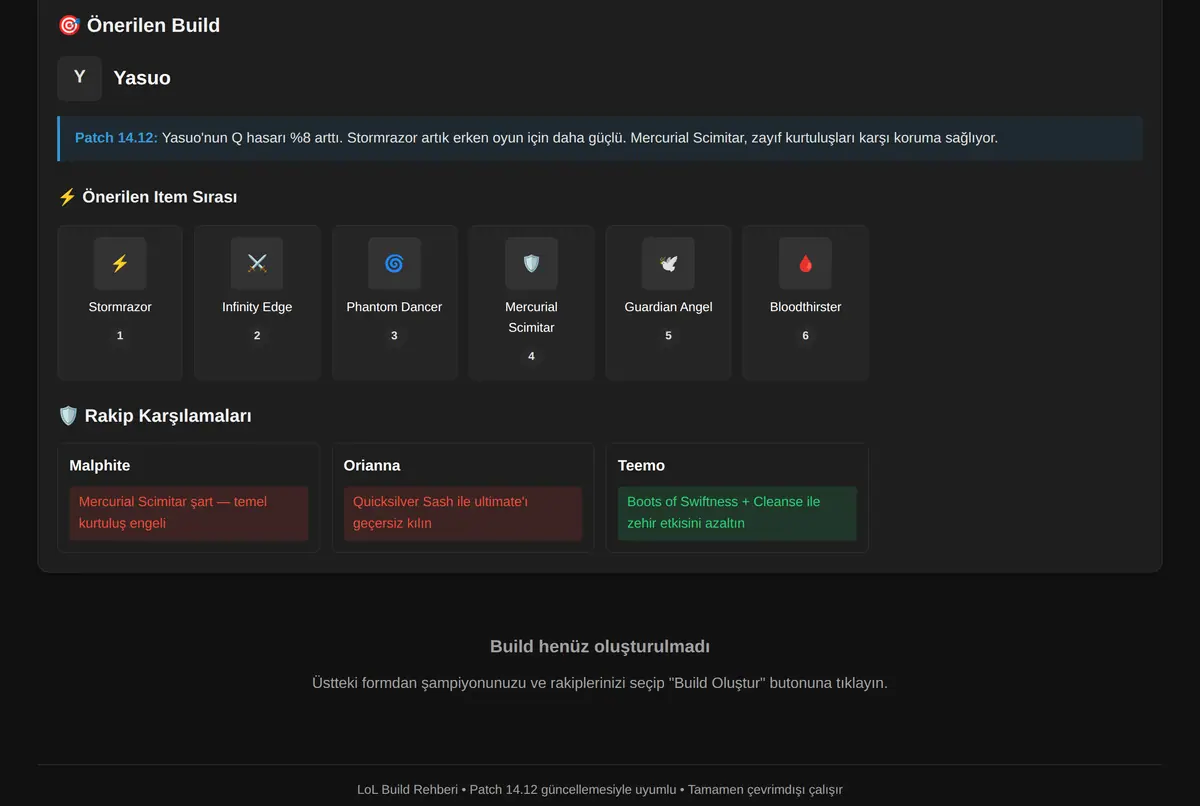
Task: Click the Phantom Dancer swirl icon
Action: 394,264
